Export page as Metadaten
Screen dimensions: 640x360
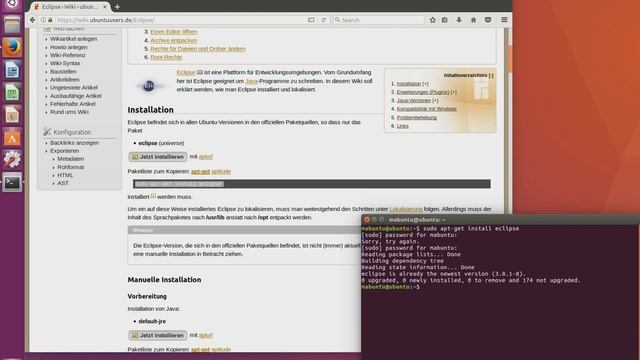(71, 159)
